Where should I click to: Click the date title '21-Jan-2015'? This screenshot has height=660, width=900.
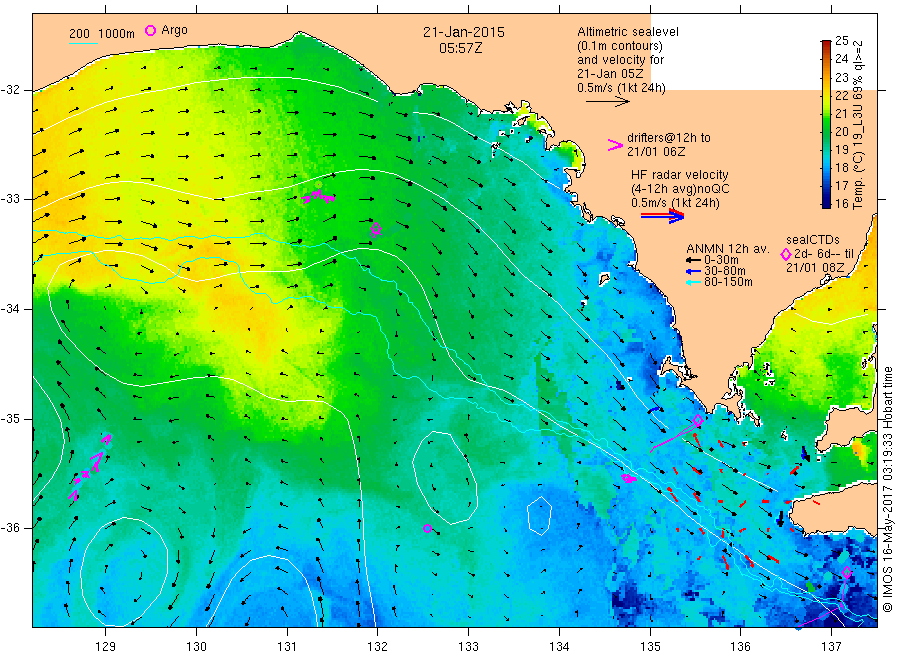pos(464,32)
